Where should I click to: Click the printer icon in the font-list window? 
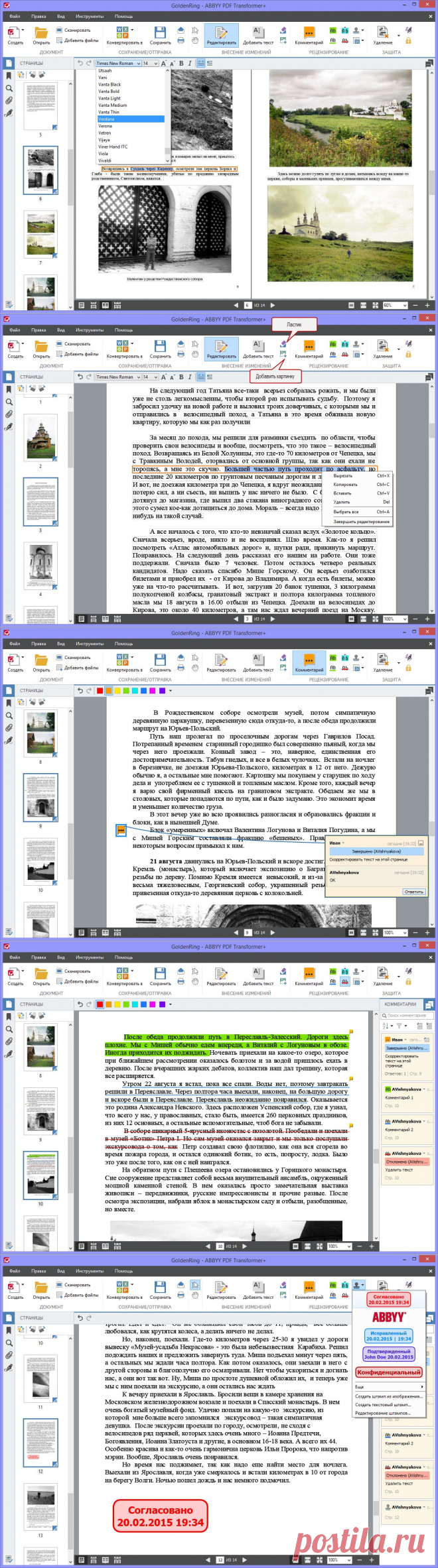[x=181, y=40]
